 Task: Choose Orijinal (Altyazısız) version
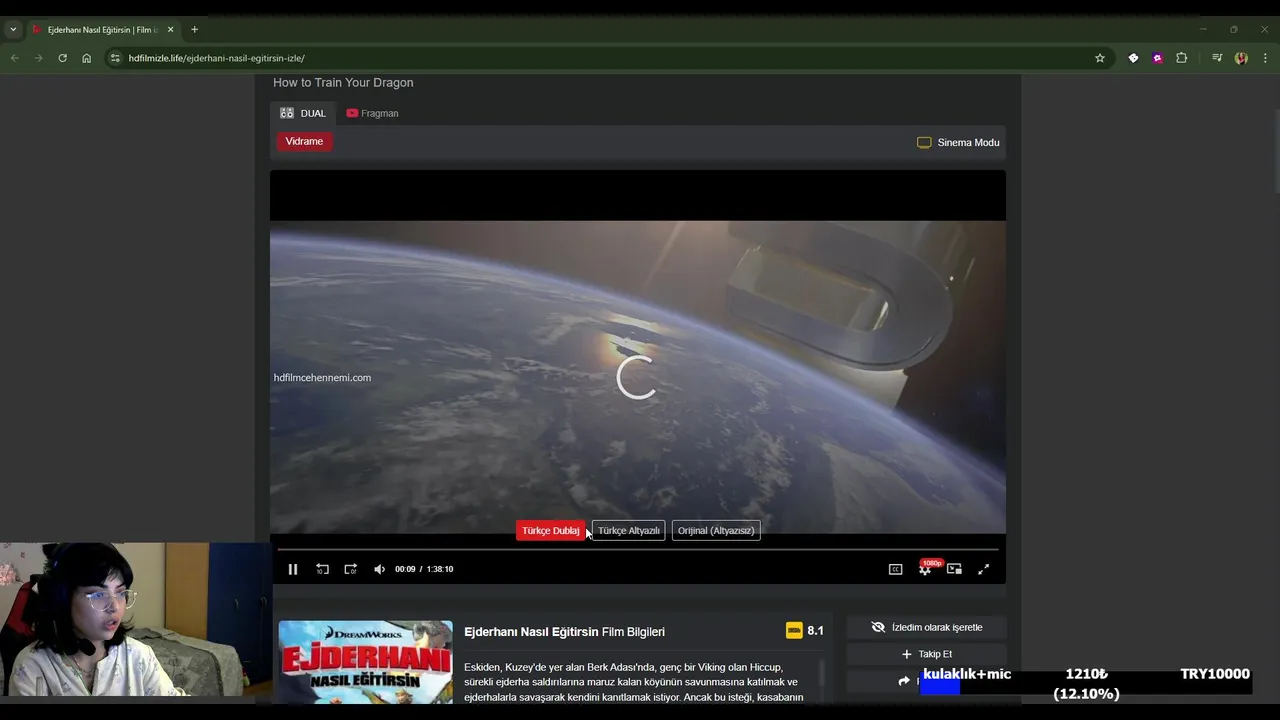(716, 531)
